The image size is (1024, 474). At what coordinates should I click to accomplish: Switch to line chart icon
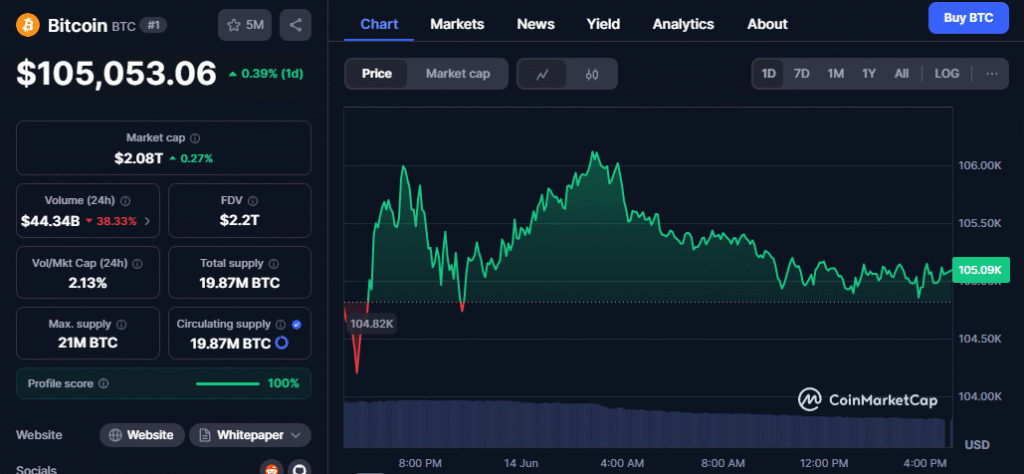coord(542,74)
